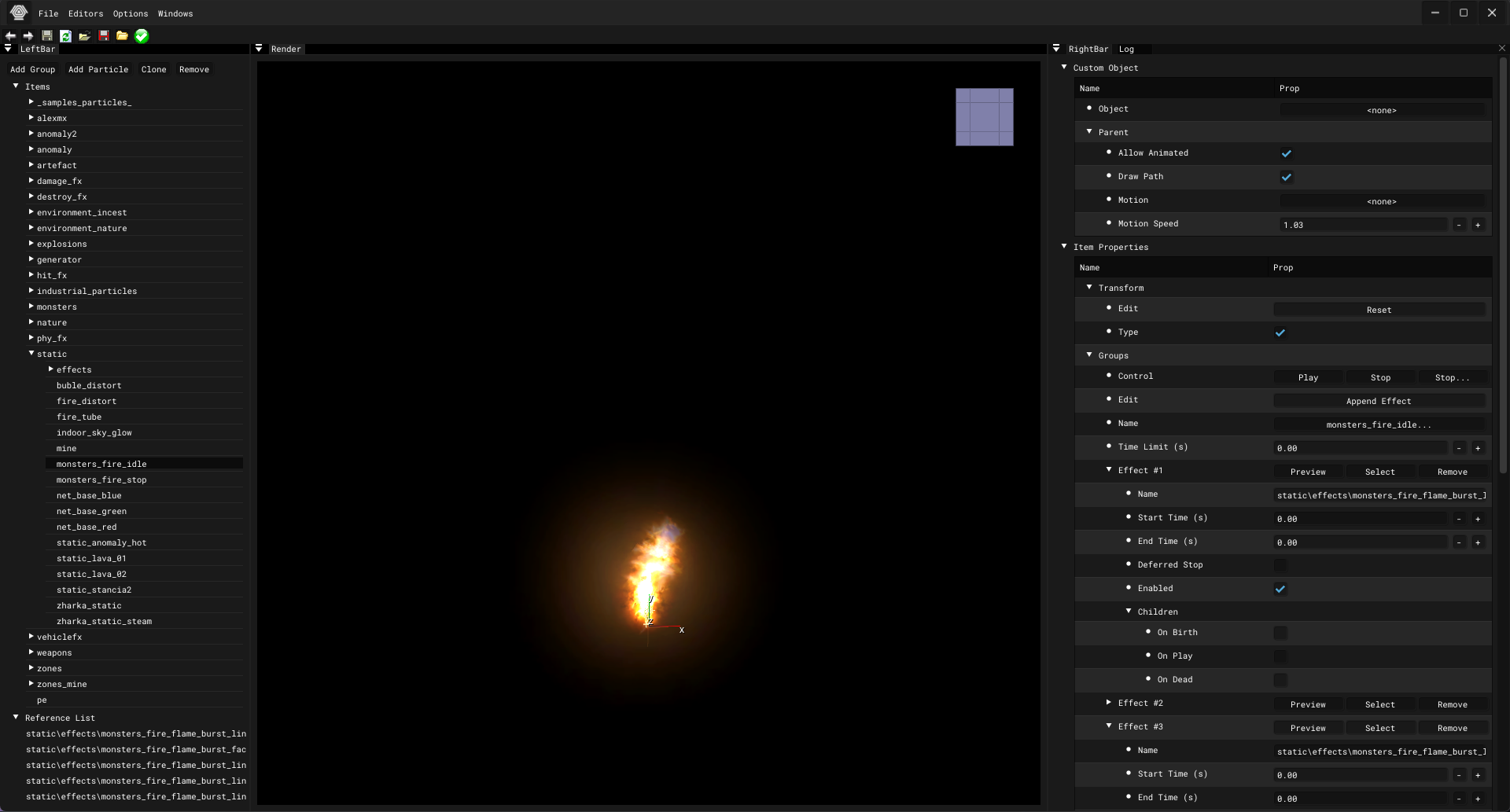Enable the Deferred Stop checkbox
1510x812 pixels.
[1280, 564]
